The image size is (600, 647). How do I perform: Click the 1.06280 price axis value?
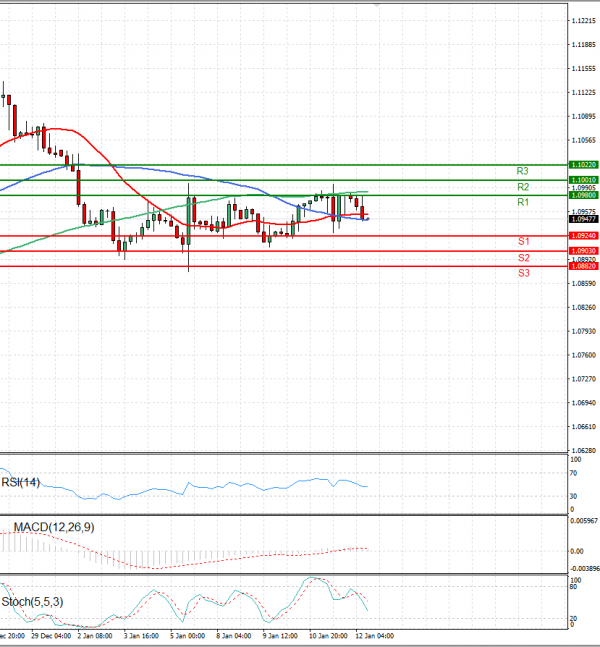(583, 451)
